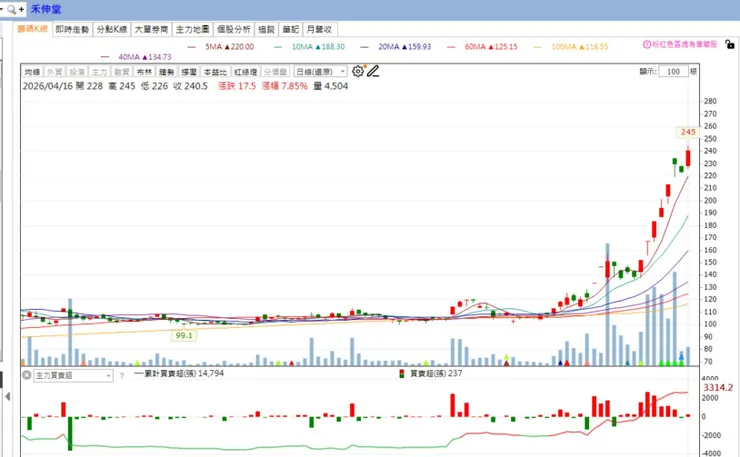740x457 pixels.
Task: Switch to the 主力地圖 tab
Action: point(193,29)
